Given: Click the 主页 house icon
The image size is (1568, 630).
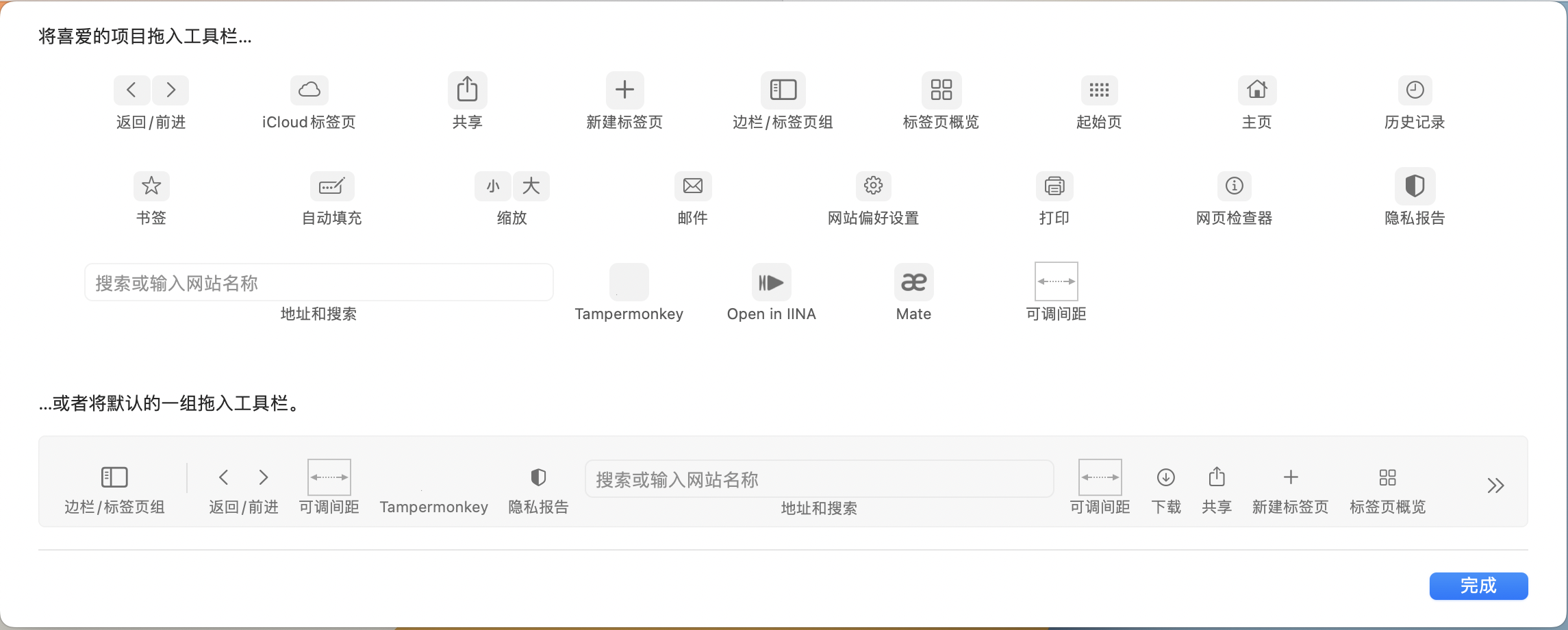Looking at the screenshot, I should pos(1256,90).
